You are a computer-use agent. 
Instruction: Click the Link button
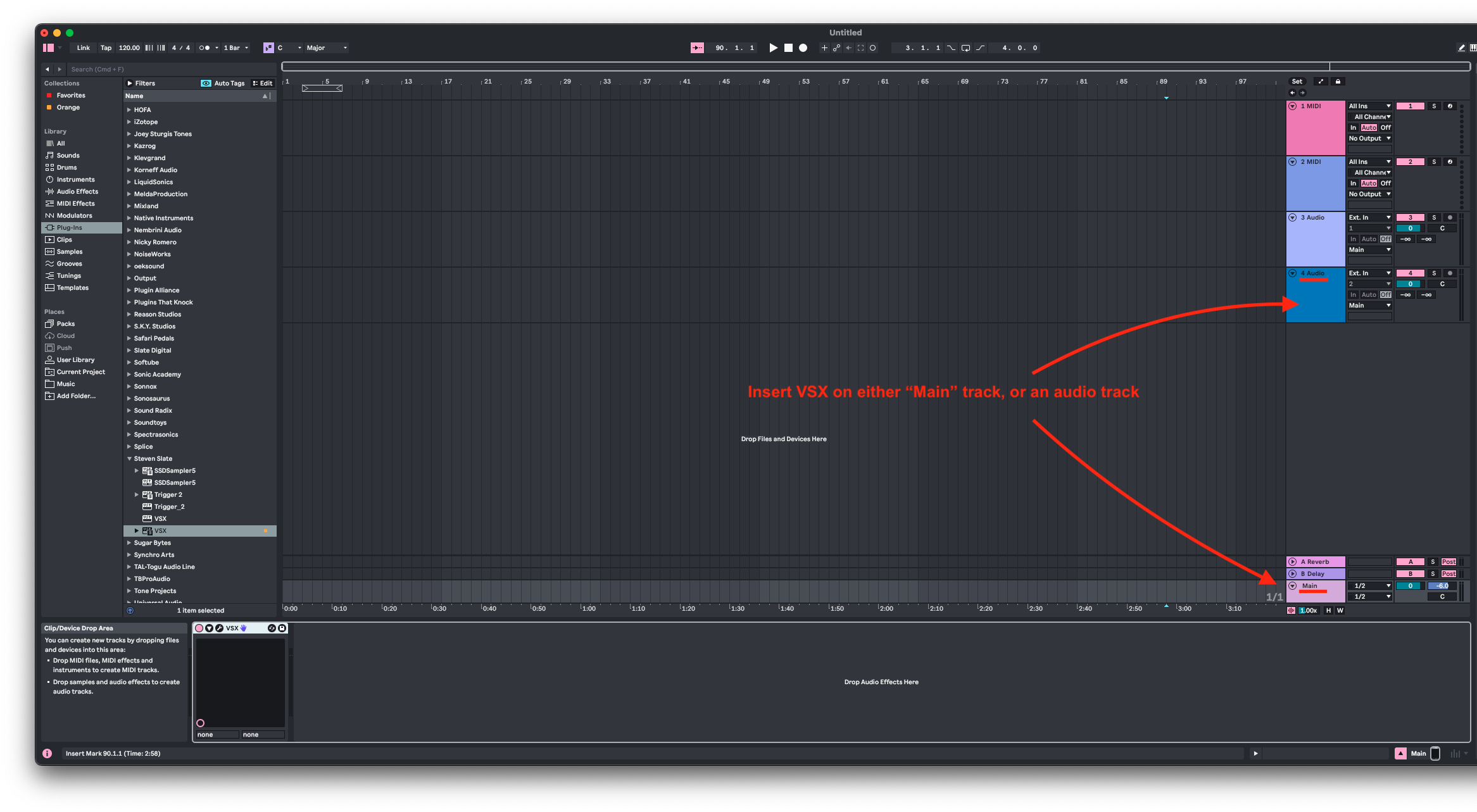point(84,48)
